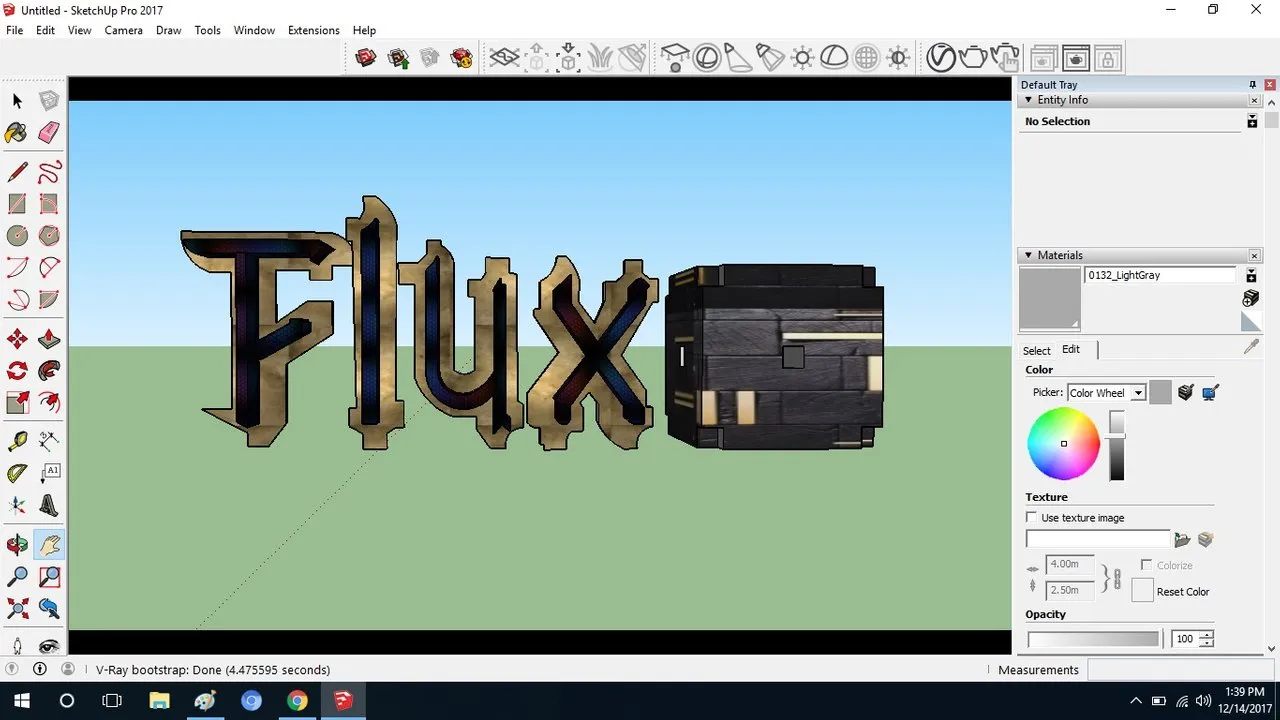Enable the Use texture image checkbox
The image size is (1280, 720).
coord(1032,517)
